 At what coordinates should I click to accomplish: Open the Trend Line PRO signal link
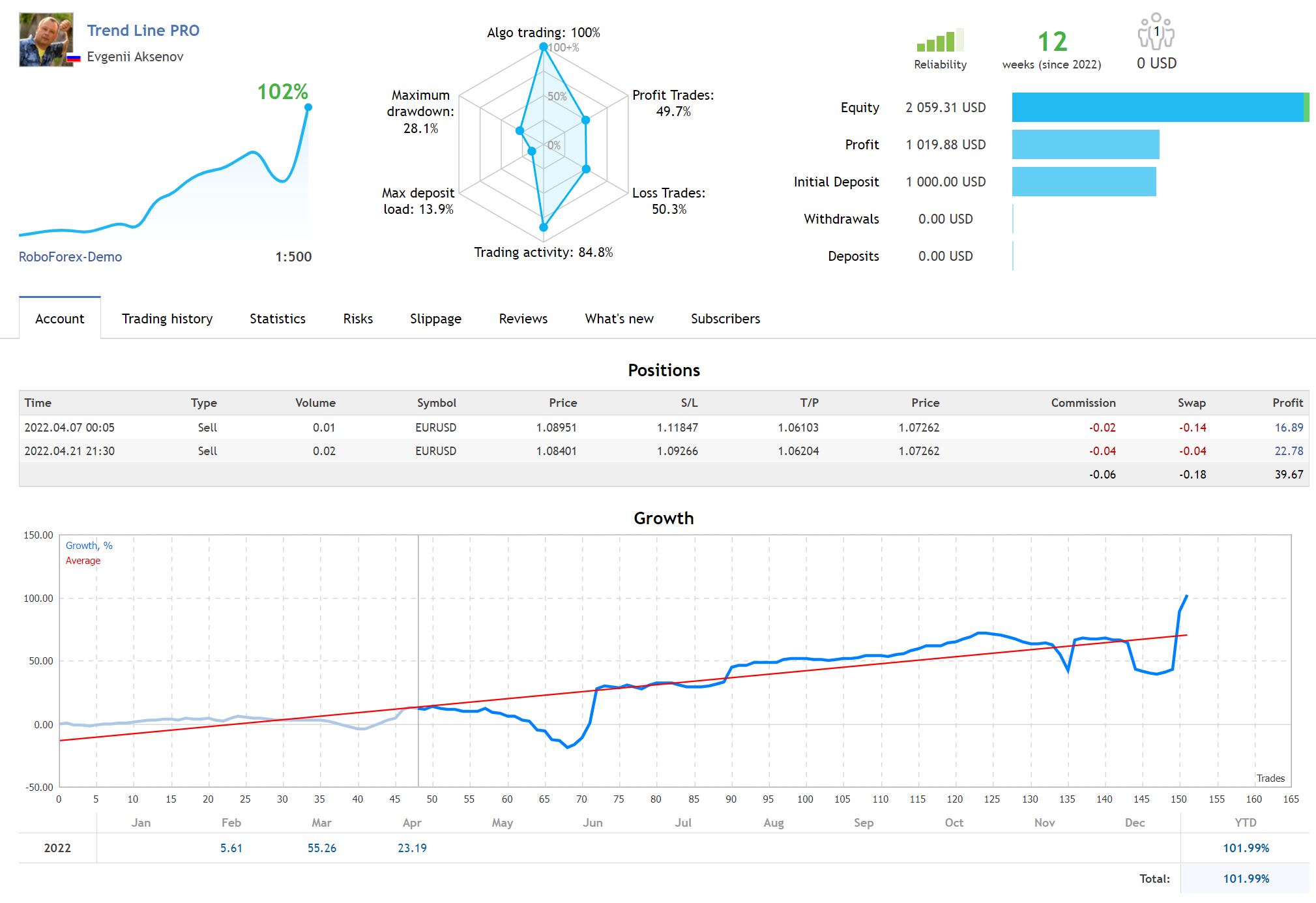pyautogui.click(x=143, y=31)
